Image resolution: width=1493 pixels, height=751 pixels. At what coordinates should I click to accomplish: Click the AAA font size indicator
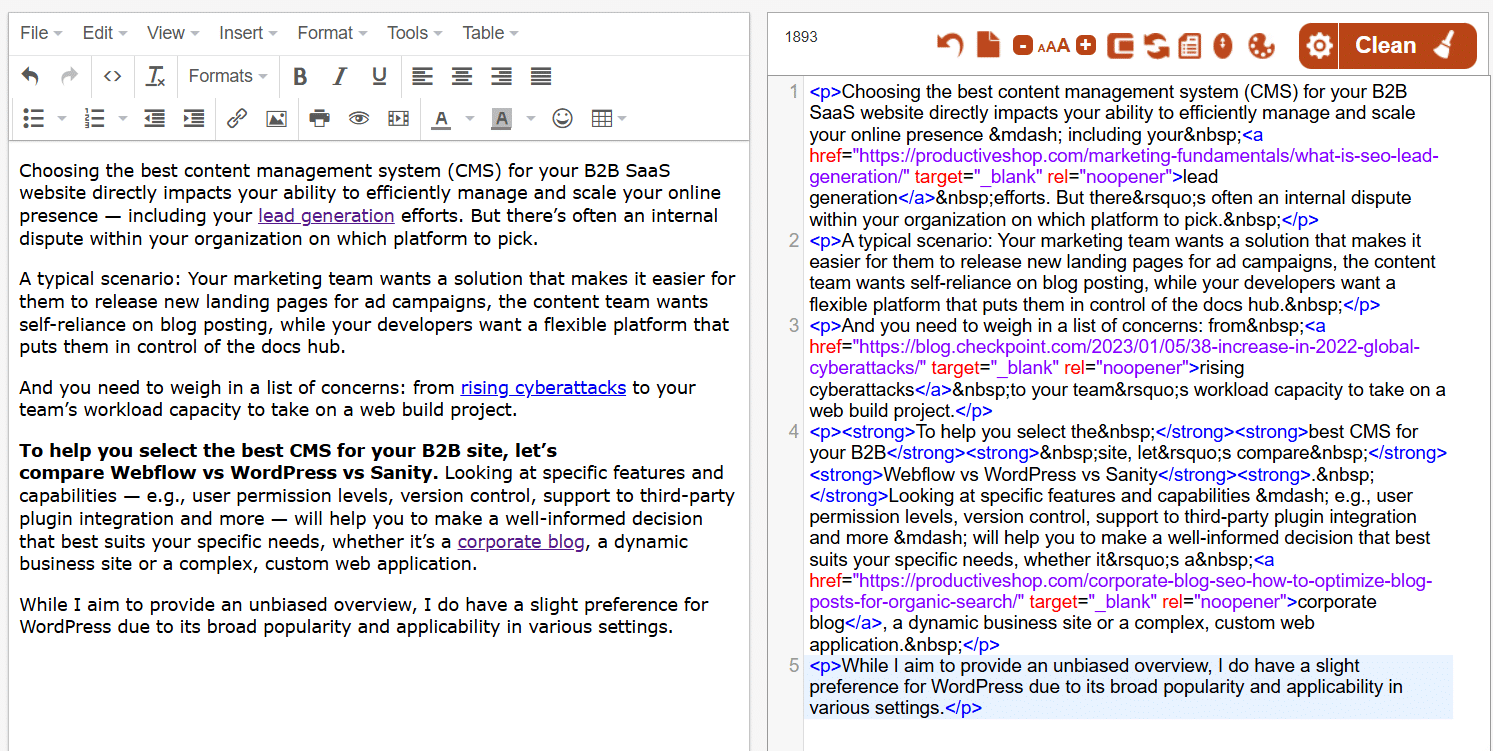(1054, 46)
